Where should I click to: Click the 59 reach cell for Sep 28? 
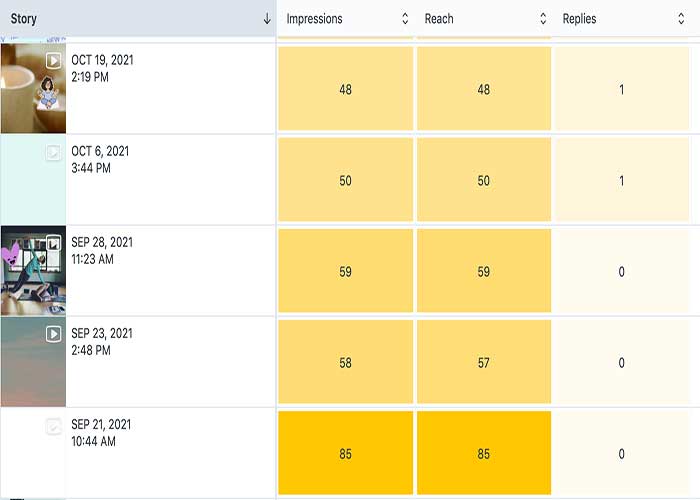[x=484, y=271]
